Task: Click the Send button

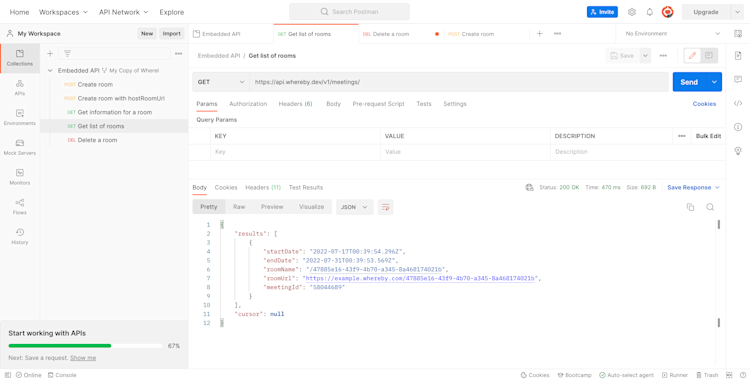Action: (689, 82)
